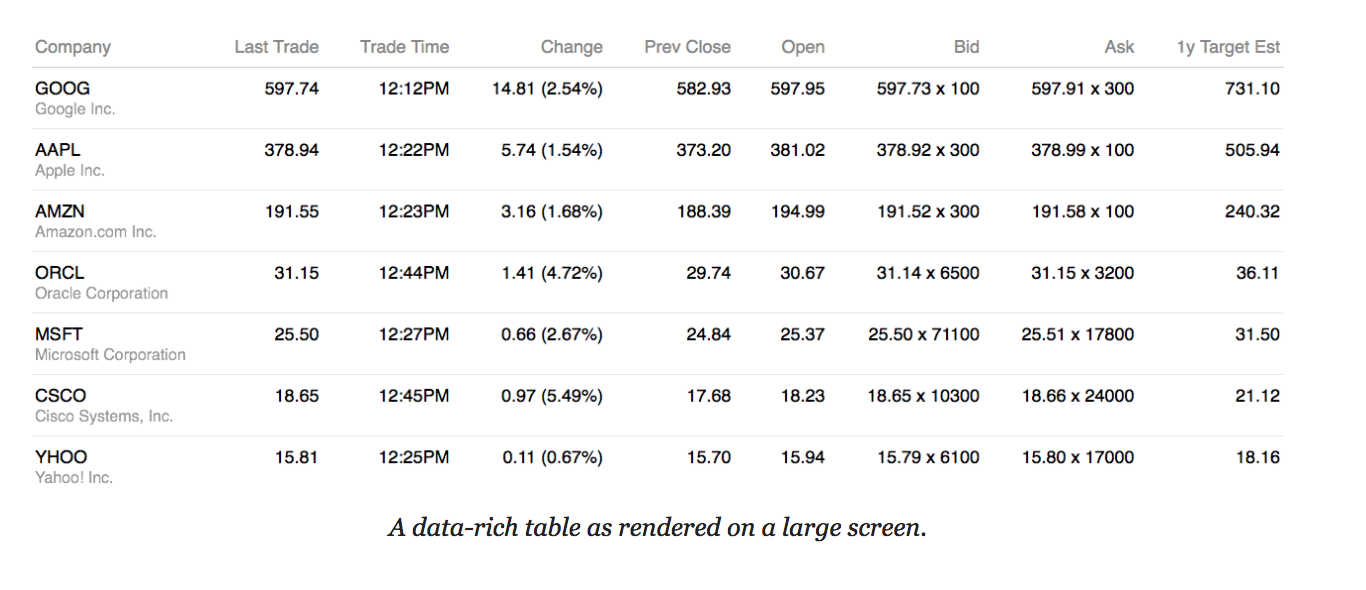Click the table caption text
Viewport: 1366px width, 590px height.
click(x=657, y=528)
